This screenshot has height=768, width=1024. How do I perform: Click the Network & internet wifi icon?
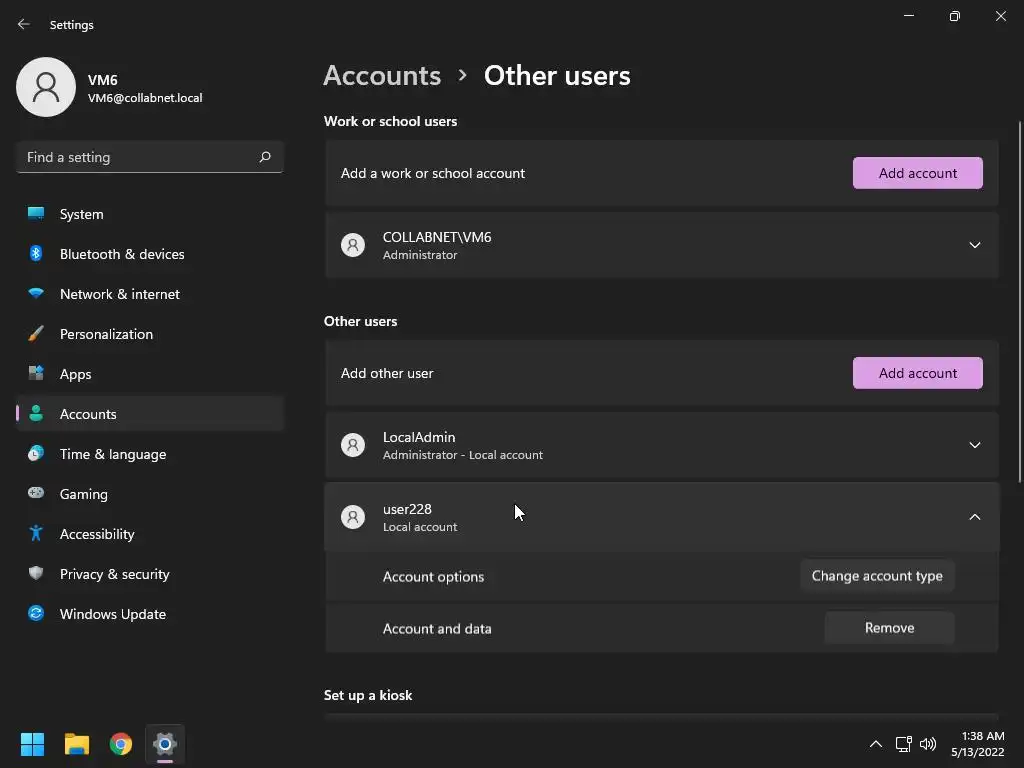coord(36,294)
